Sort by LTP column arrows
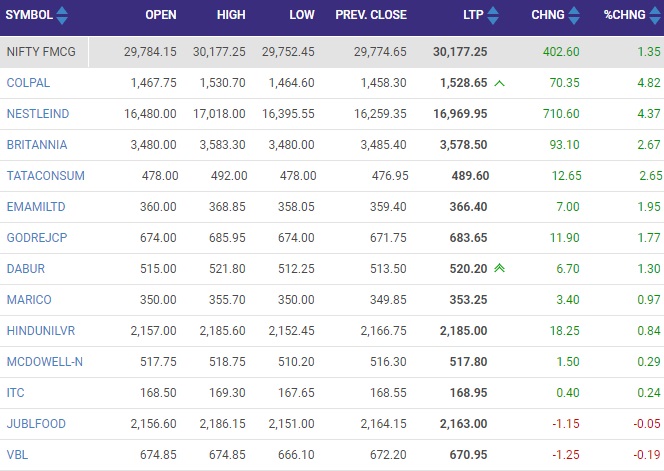This screenshot has width=664, height=471. (x=493, y=15)
